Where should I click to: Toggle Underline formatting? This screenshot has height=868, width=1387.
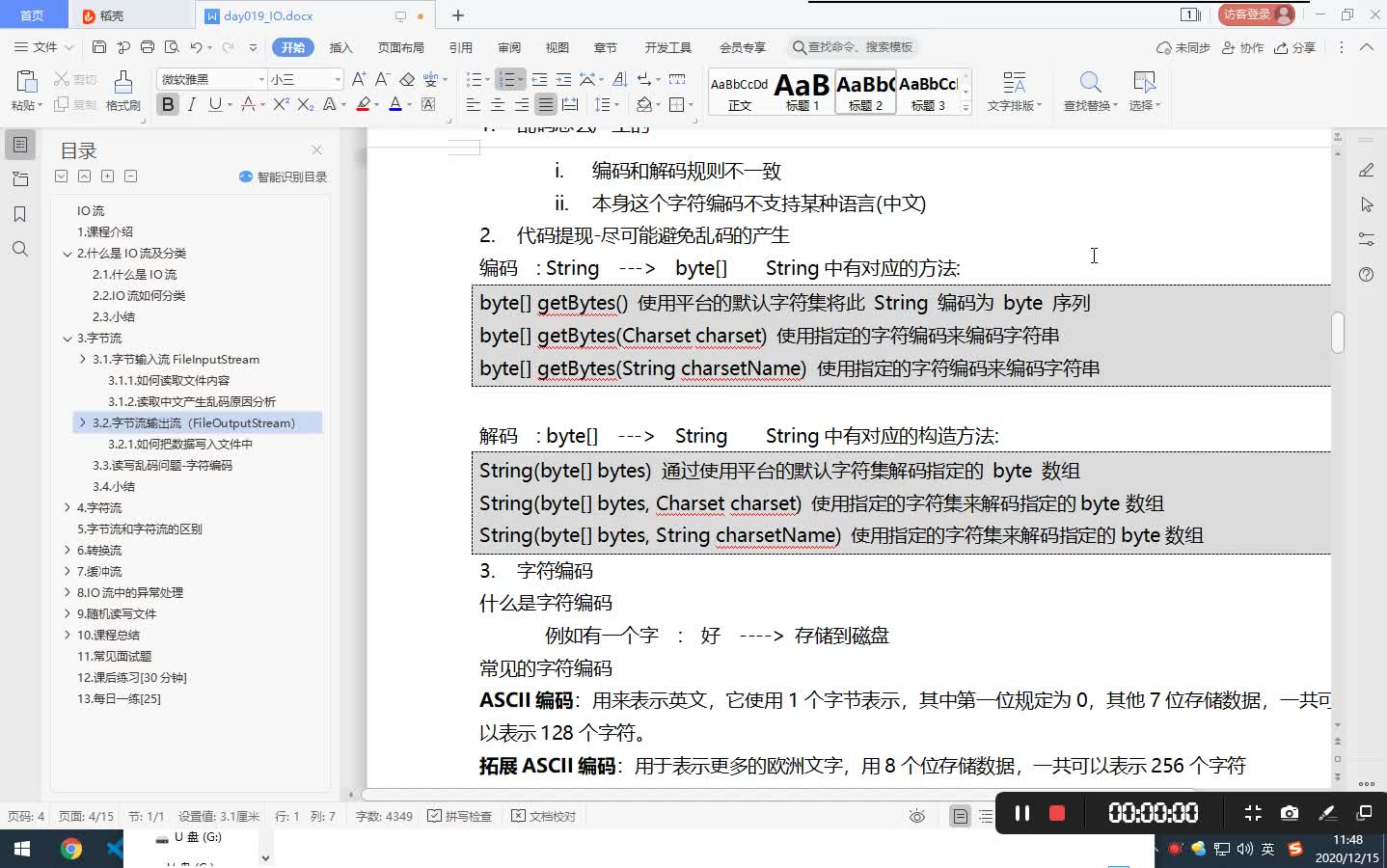click(214, 104)
